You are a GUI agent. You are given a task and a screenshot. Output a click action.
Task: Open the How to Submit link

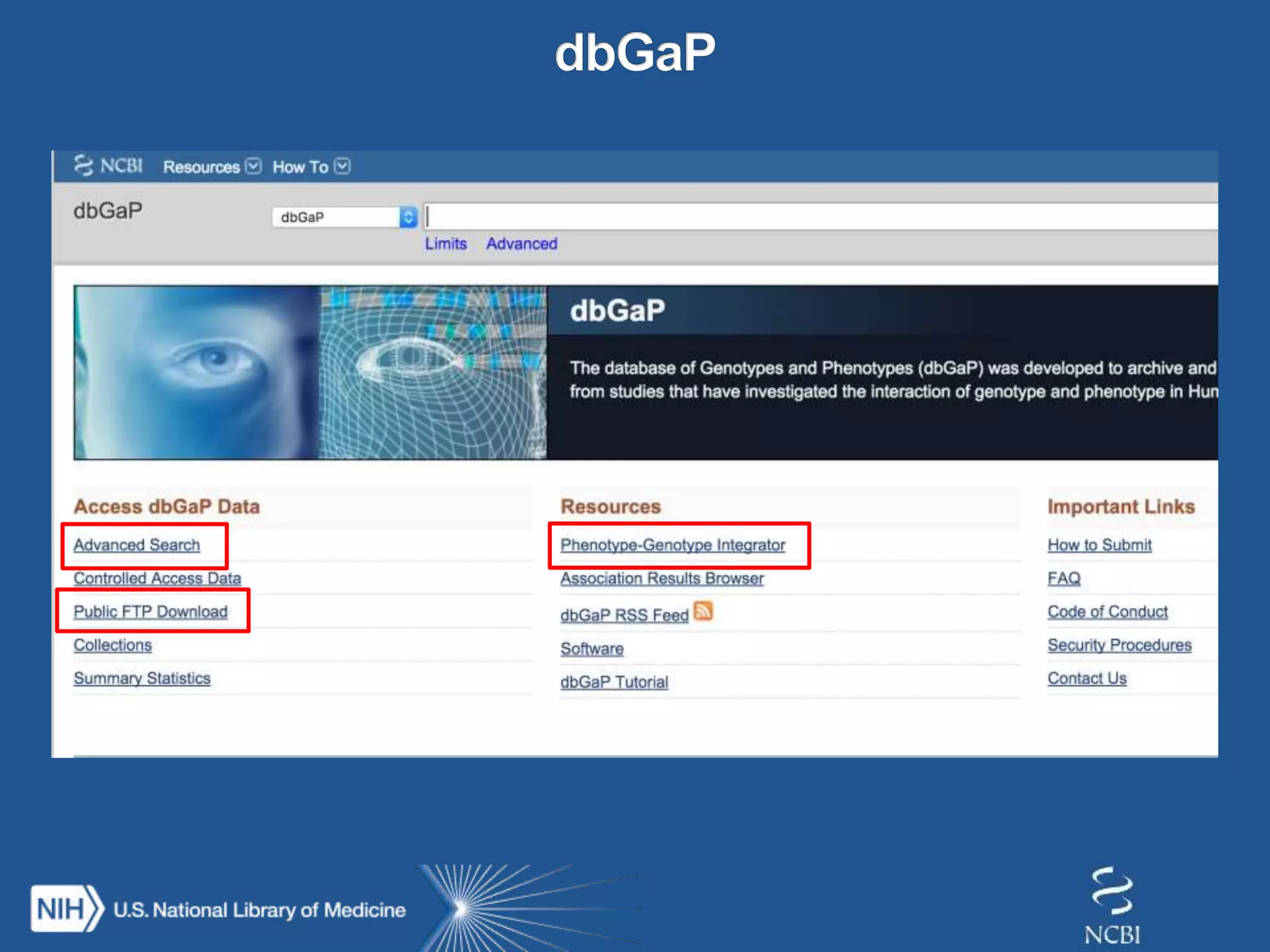point(1099,545)
